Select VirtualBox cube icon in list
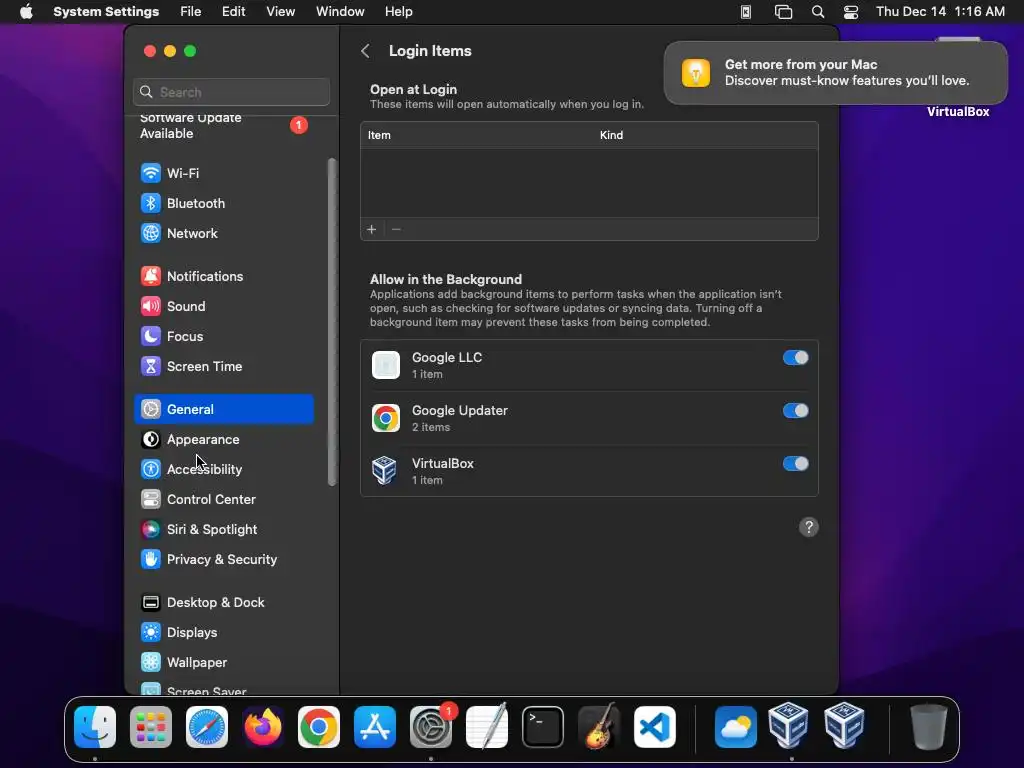Image resolution: width=1024 pixels, height=768 pixels. [384, 471]
